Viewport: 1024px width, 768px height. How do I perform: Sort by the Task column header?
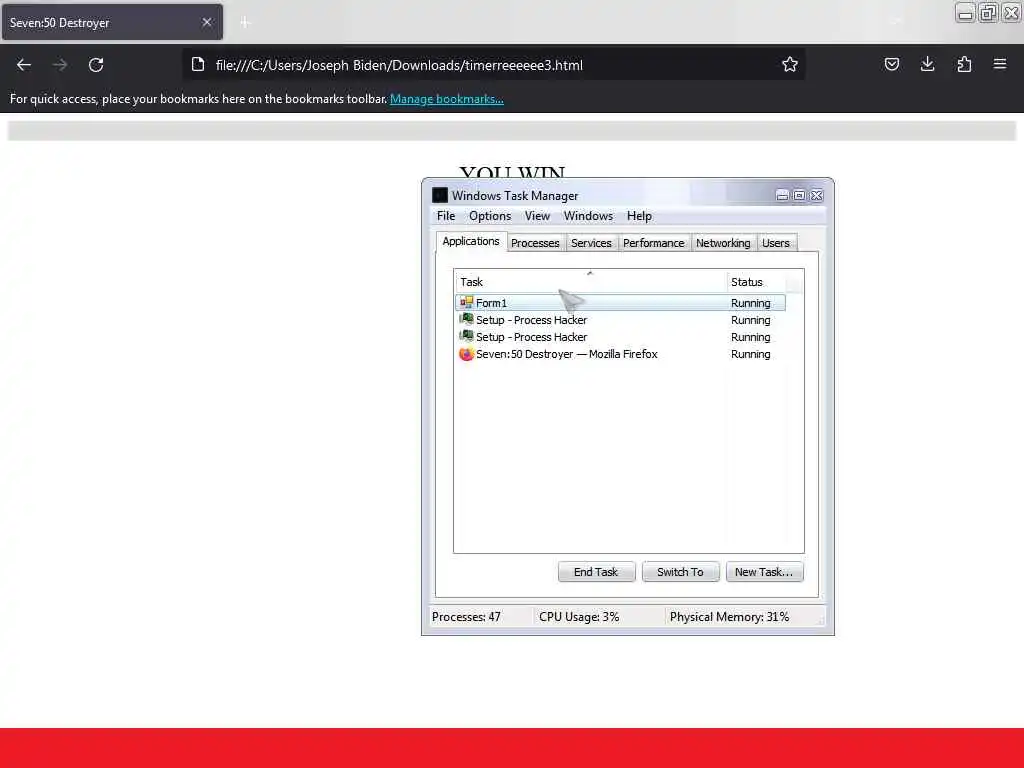[590, 282]
